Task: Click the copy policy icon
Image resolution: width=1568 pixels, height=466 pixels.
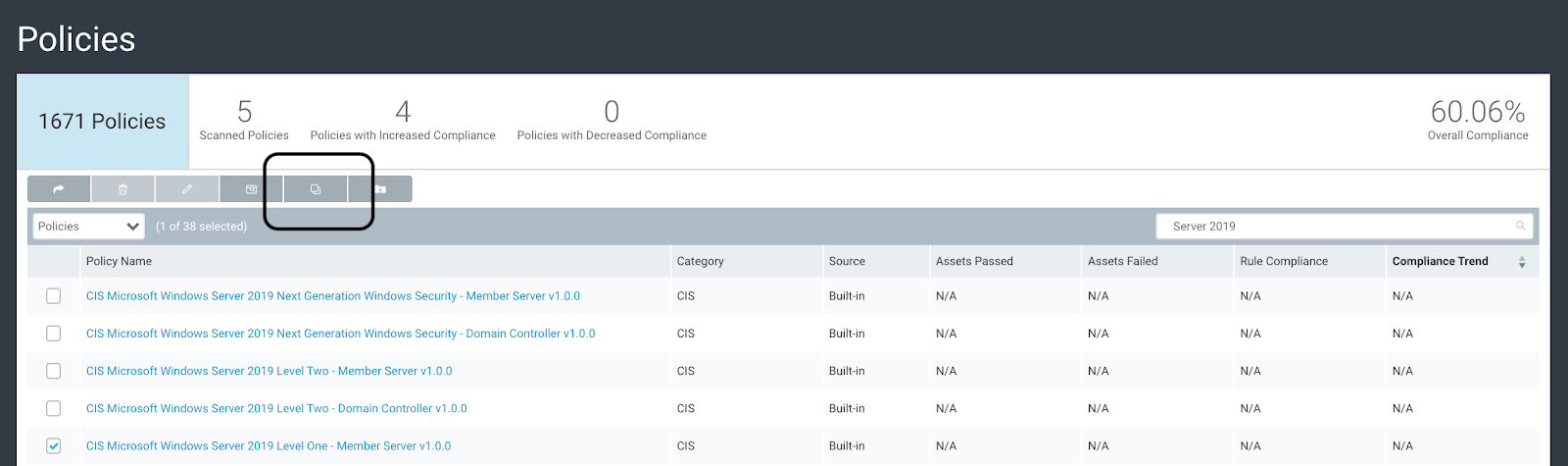Action: coord(316,189)
